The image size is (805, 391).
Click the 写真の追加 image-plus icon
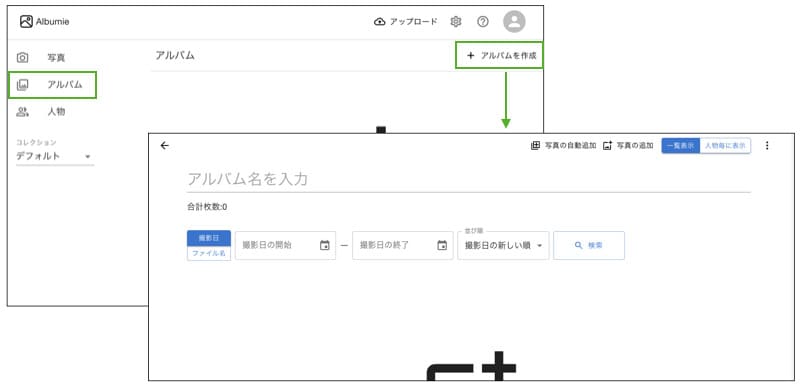[x=608, y=146]
